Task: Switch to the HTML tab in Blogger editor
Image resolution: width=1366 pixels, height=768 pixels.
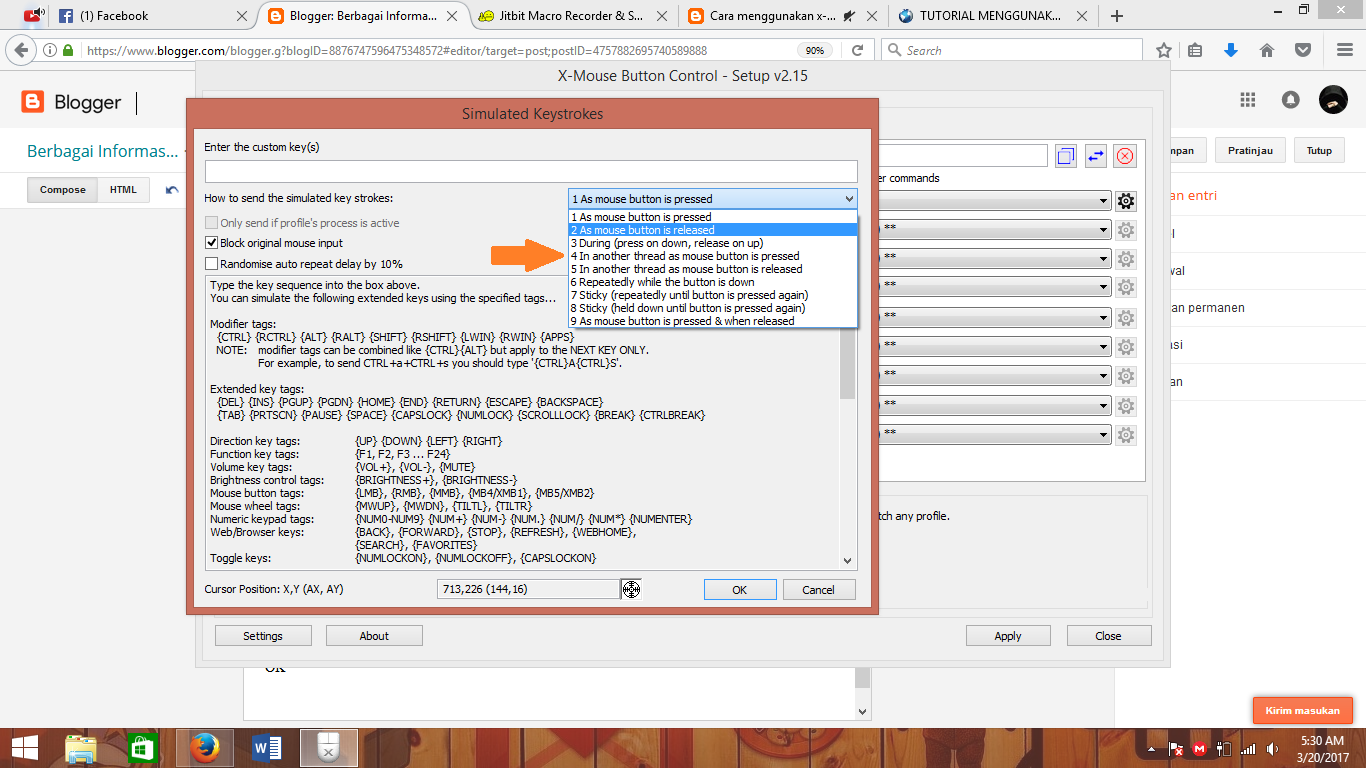Action: tap(122, 188)
